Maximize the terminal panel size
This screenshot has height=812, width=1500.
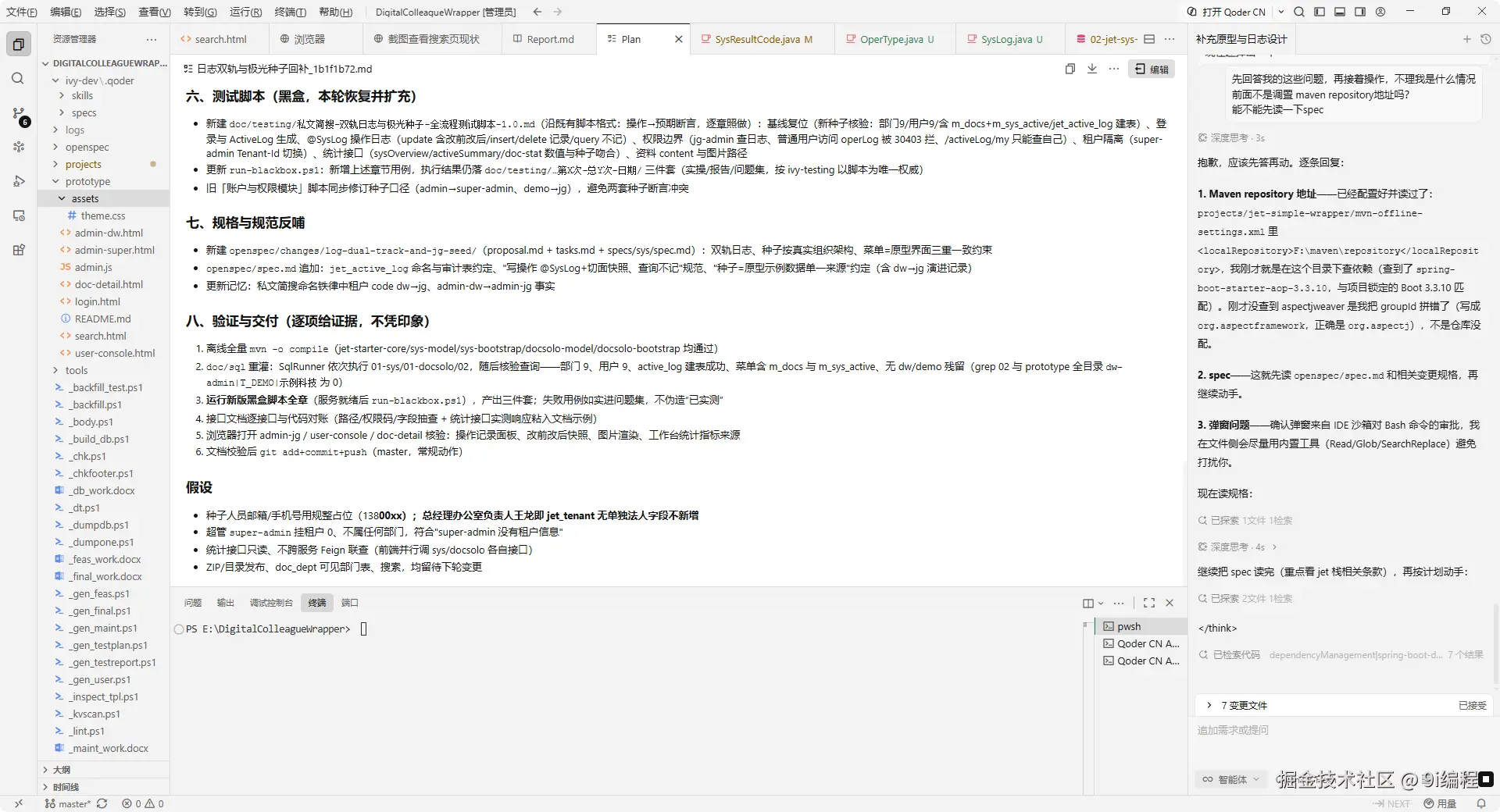point(1148,603)
